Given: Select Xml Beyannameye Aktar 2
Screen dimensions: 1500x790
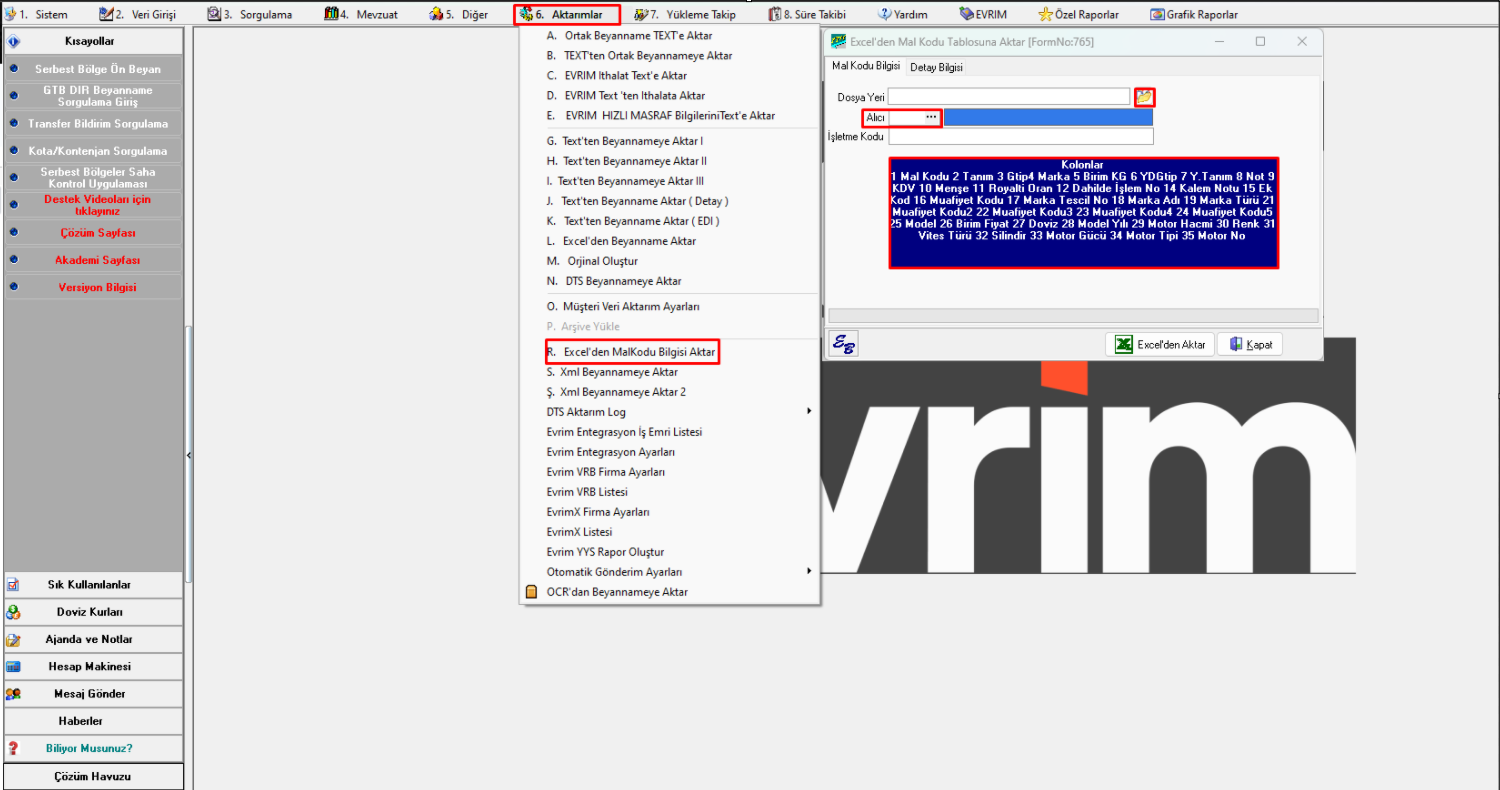Looking at the screenshot, I should [670, 392].
